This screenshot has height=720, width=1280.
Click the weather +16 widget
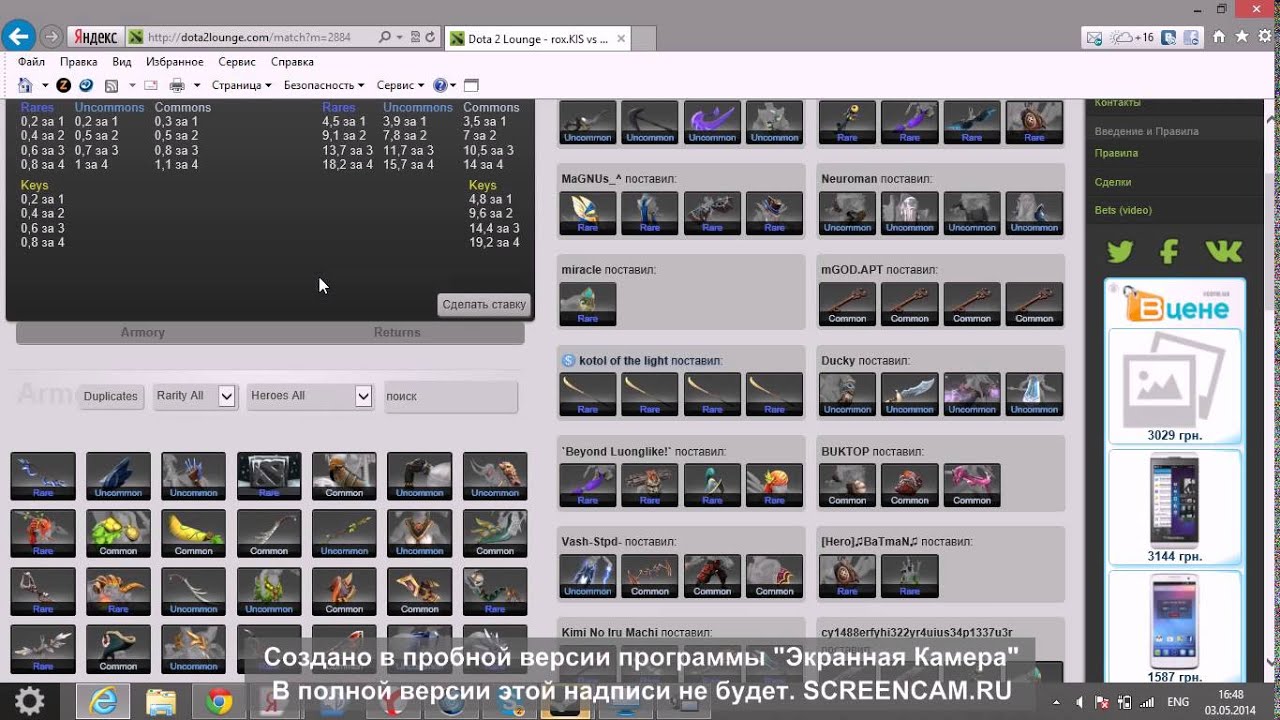point(1132,37)
